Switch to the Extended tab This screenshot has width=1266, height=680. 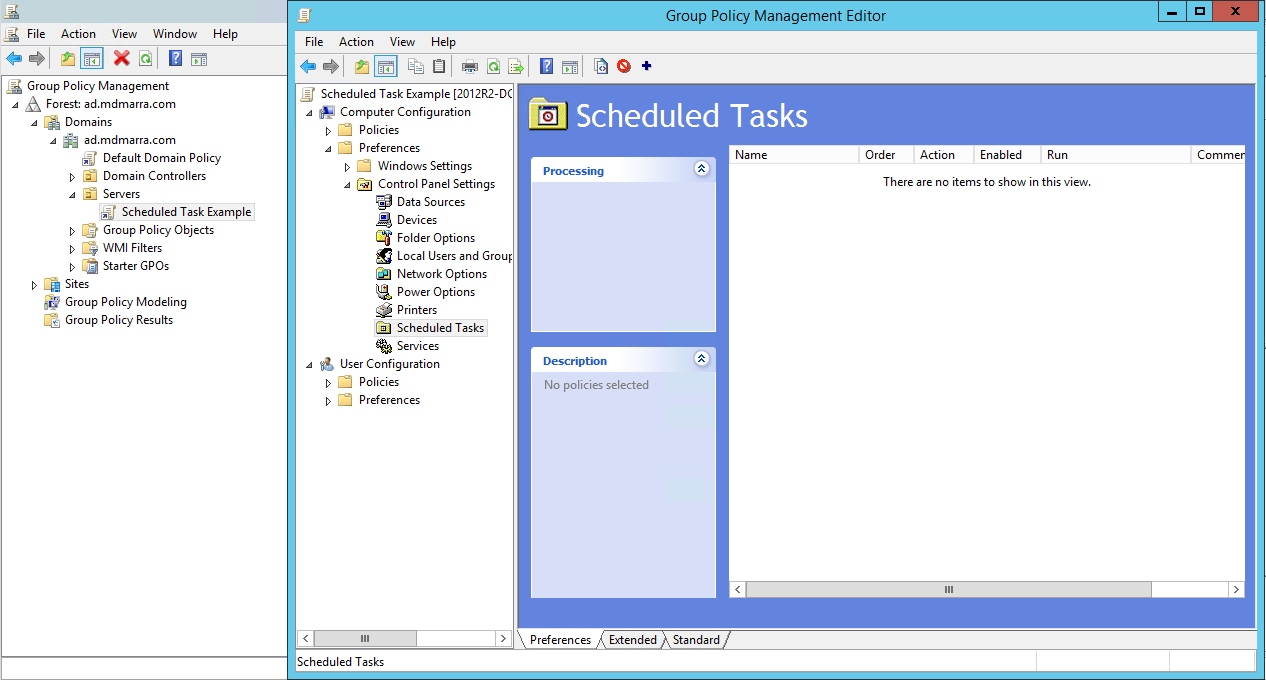tap(633, 640)
